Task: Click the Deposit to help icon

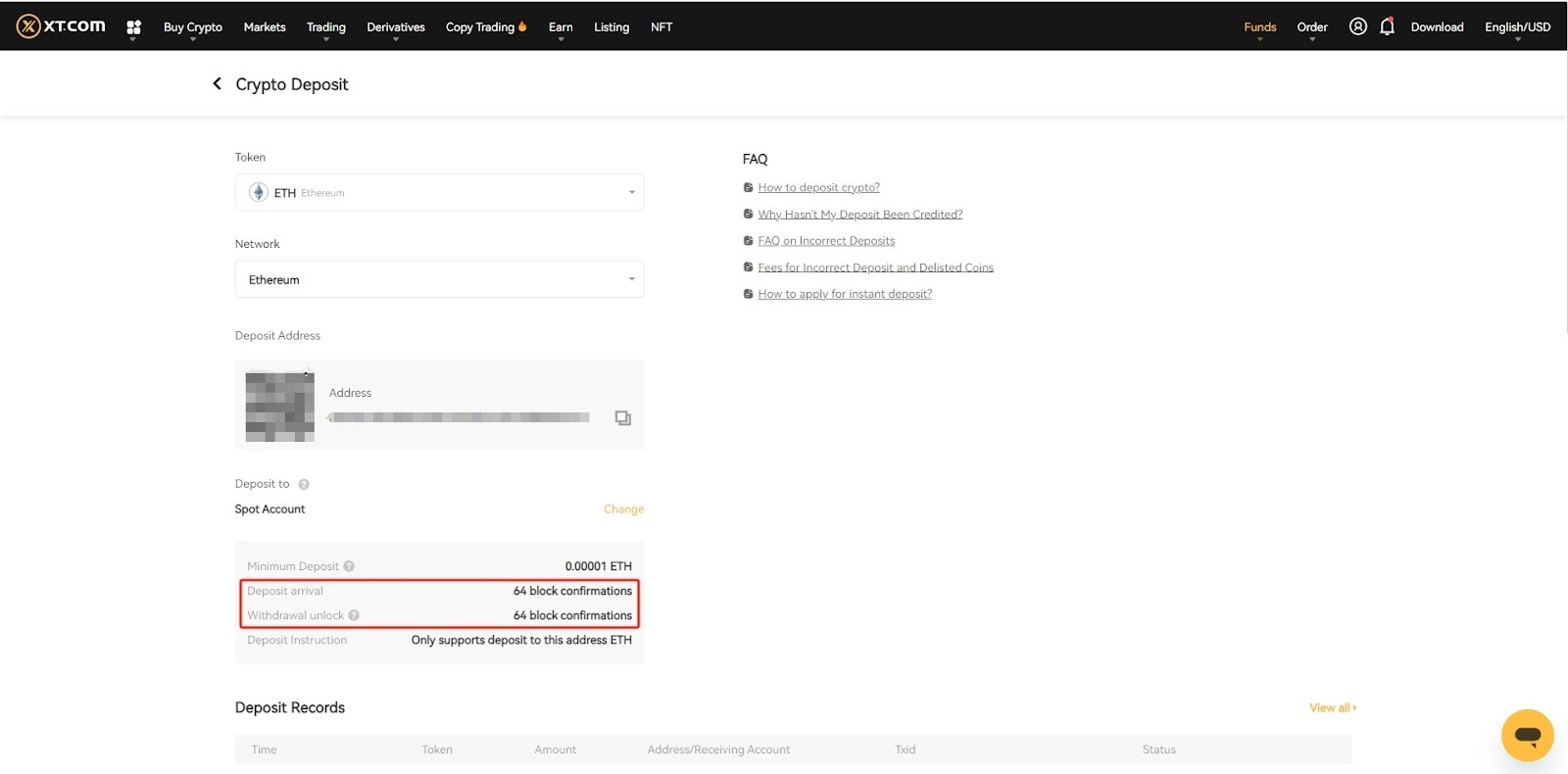Action: 304,484
